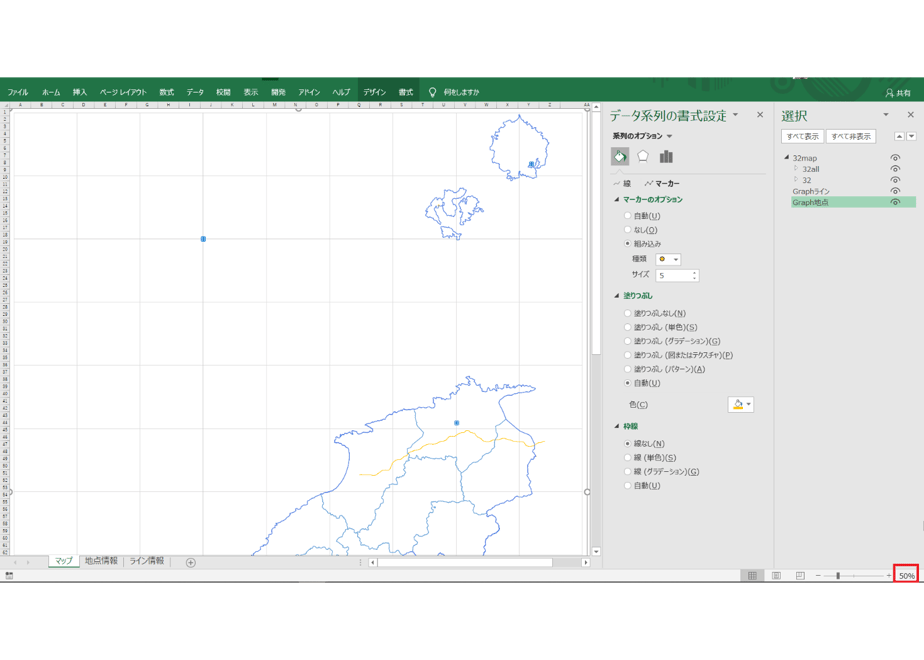Switch to Normal view in status bar

point(753,576)
